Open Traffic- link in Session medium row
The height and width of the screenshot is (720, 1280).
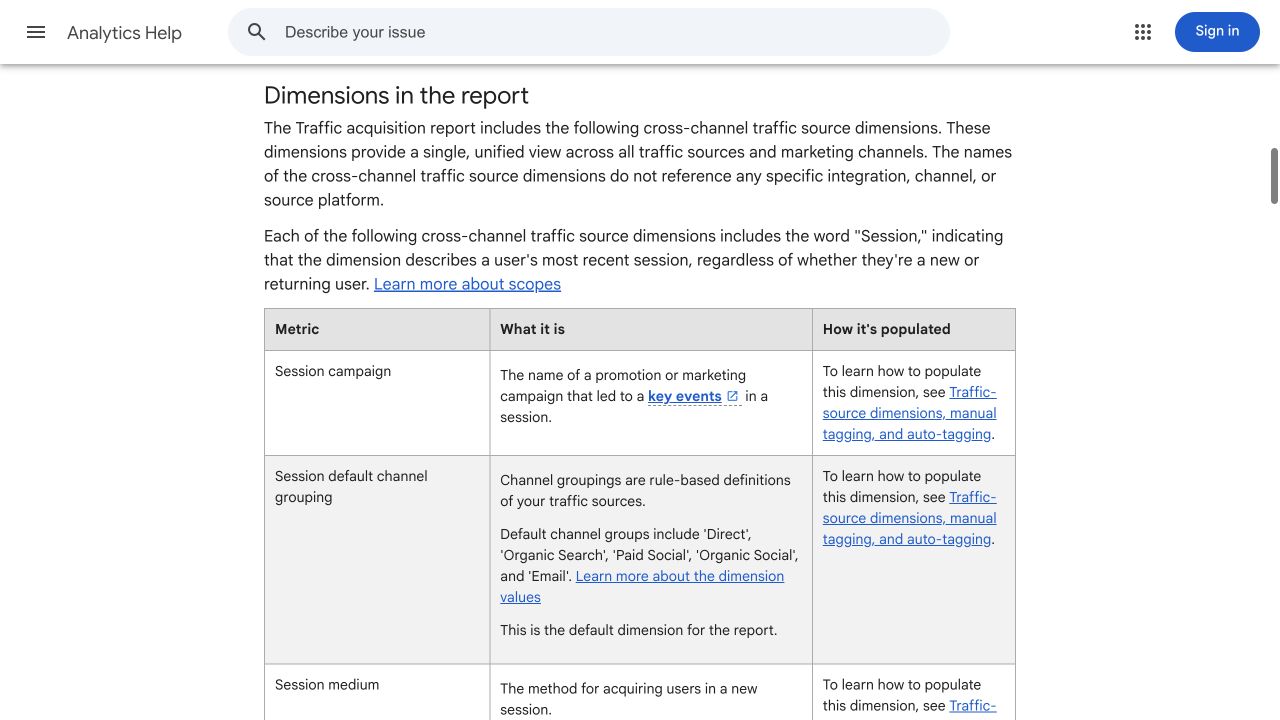pos(972,706)
